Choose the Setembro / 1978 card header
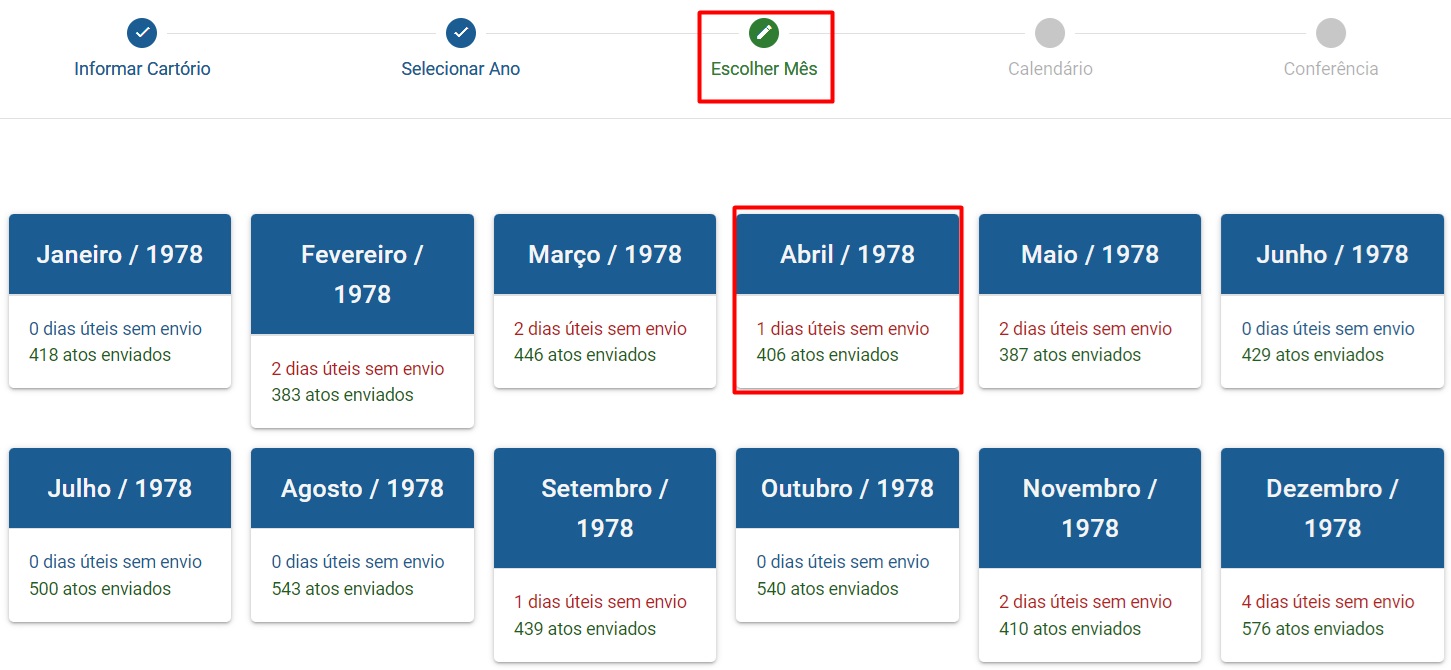1451x670 pixels. (x=605, y=508)
